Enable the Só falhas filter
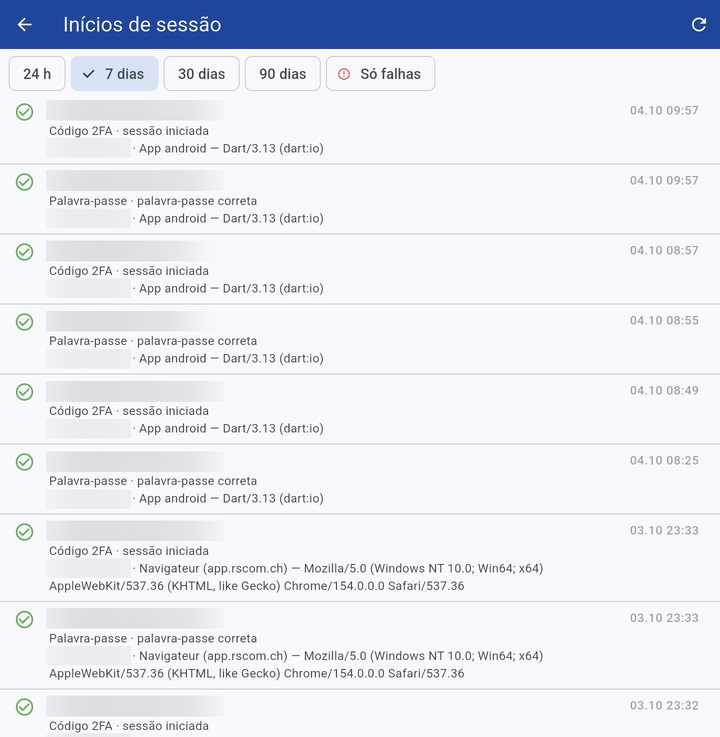Screen dimensions: 720x737 [x=381, y=74]
